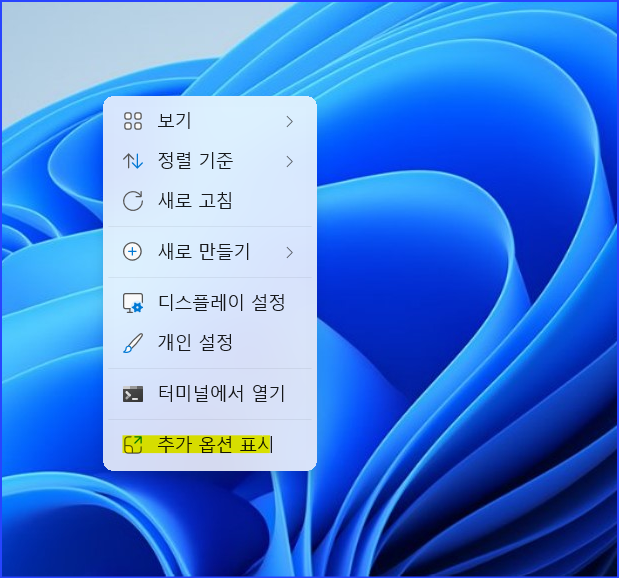Open the 새로 만들기 menu entry
This screenshot has height=578, width=619.
[x=210, y=251]
